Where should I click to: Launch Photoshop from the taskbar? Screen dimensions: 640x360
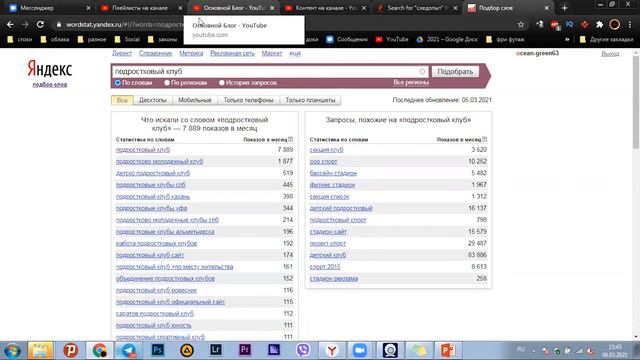[158, 350]
